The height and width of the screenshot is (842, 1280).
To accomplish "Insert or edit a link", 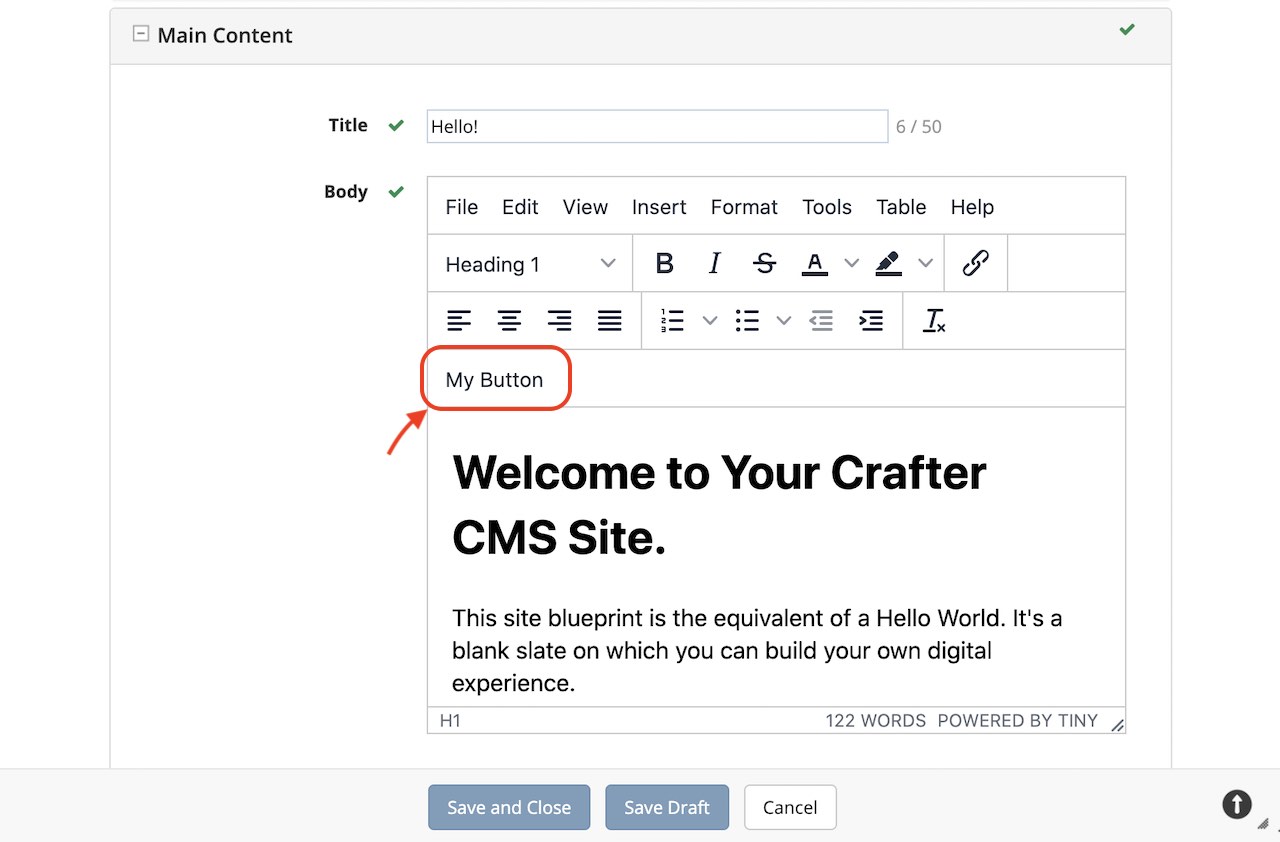I will pyautogui.click(x=975, y=264).
